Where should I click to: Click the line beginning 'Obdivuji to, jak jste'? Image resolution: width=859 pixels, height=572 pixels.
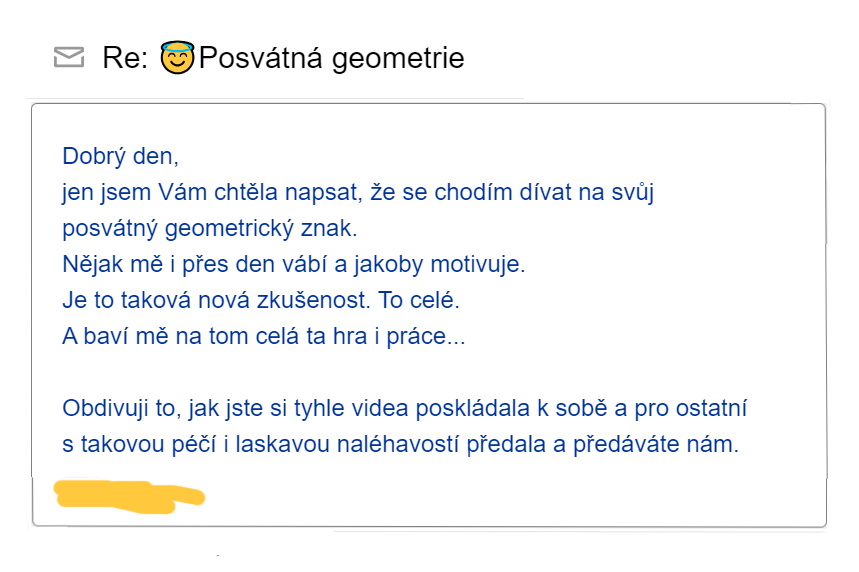[404, 409]
